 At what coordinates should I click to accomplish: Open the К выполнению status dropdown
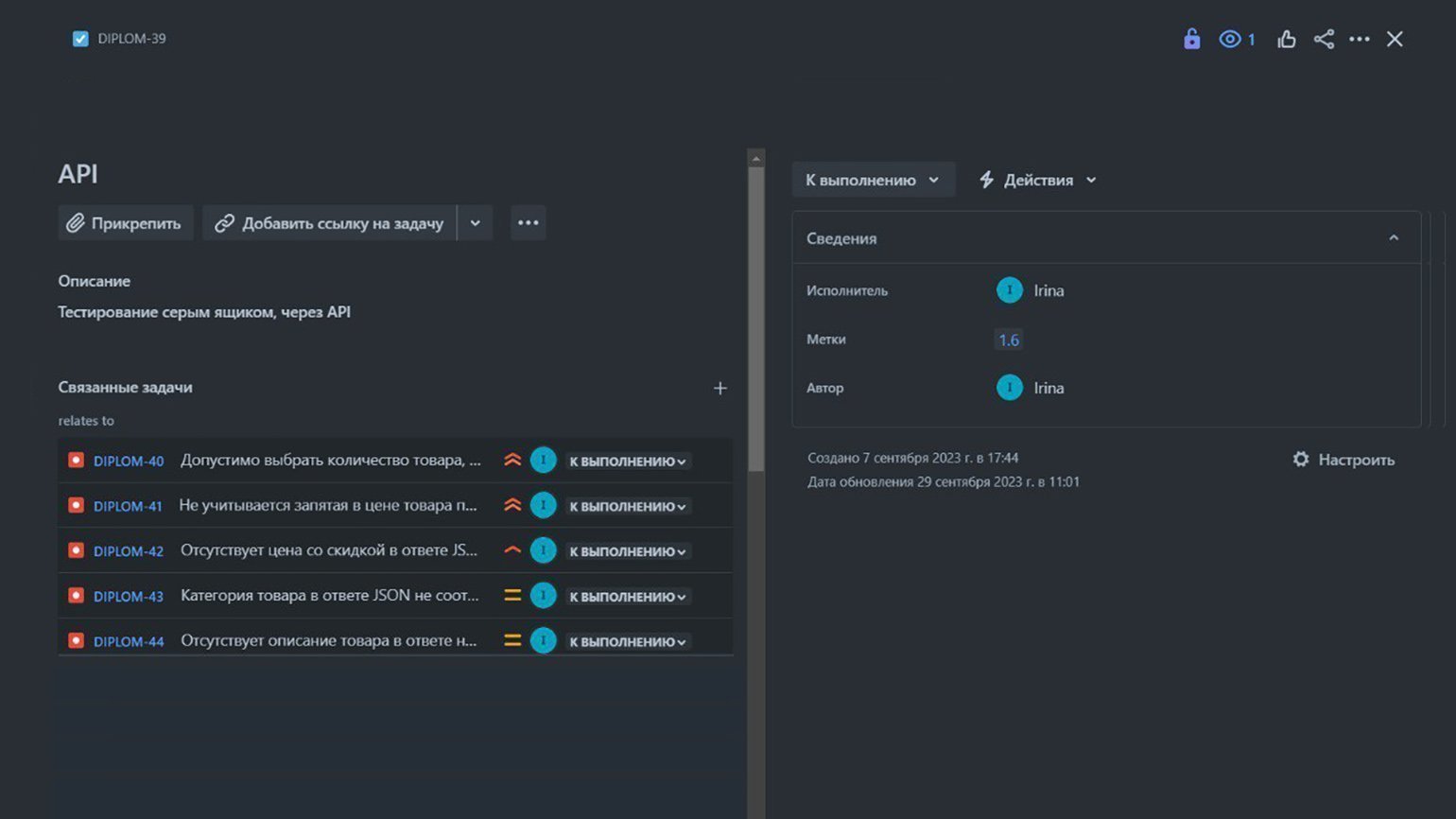point(872,180)
